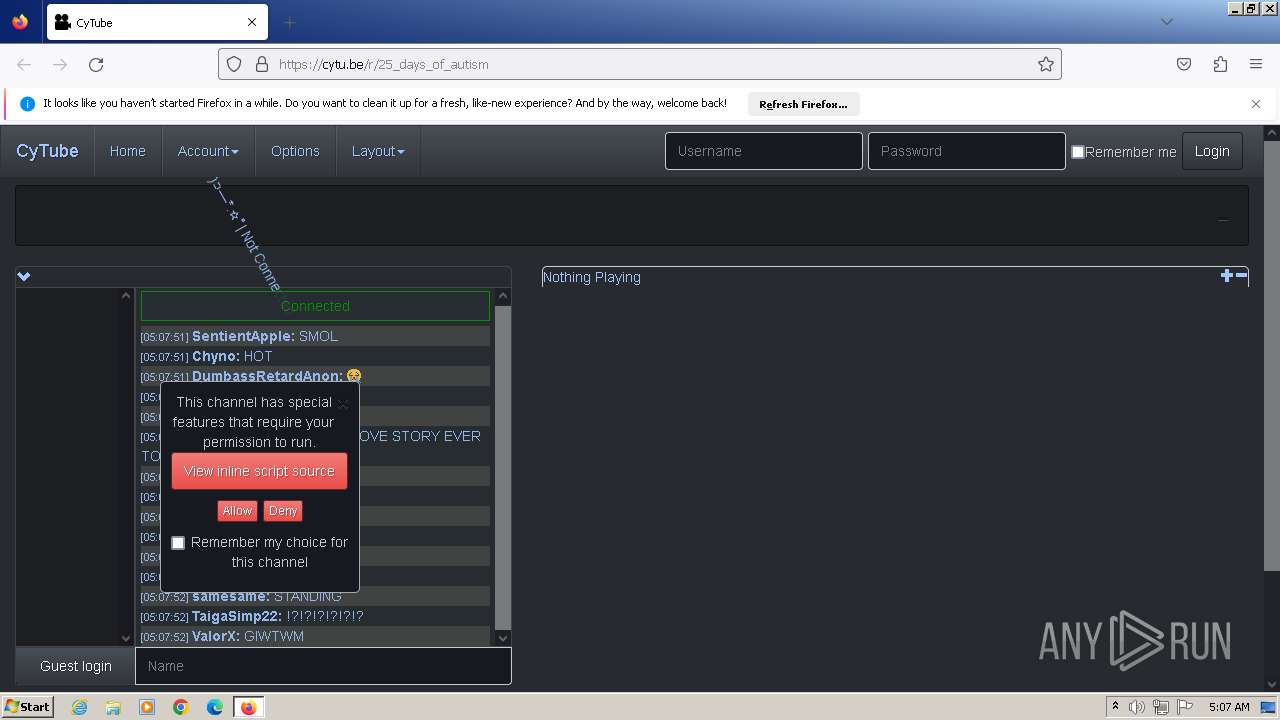Shrink the video with minus icon
1280x720 pixels.
point(1242,276)
